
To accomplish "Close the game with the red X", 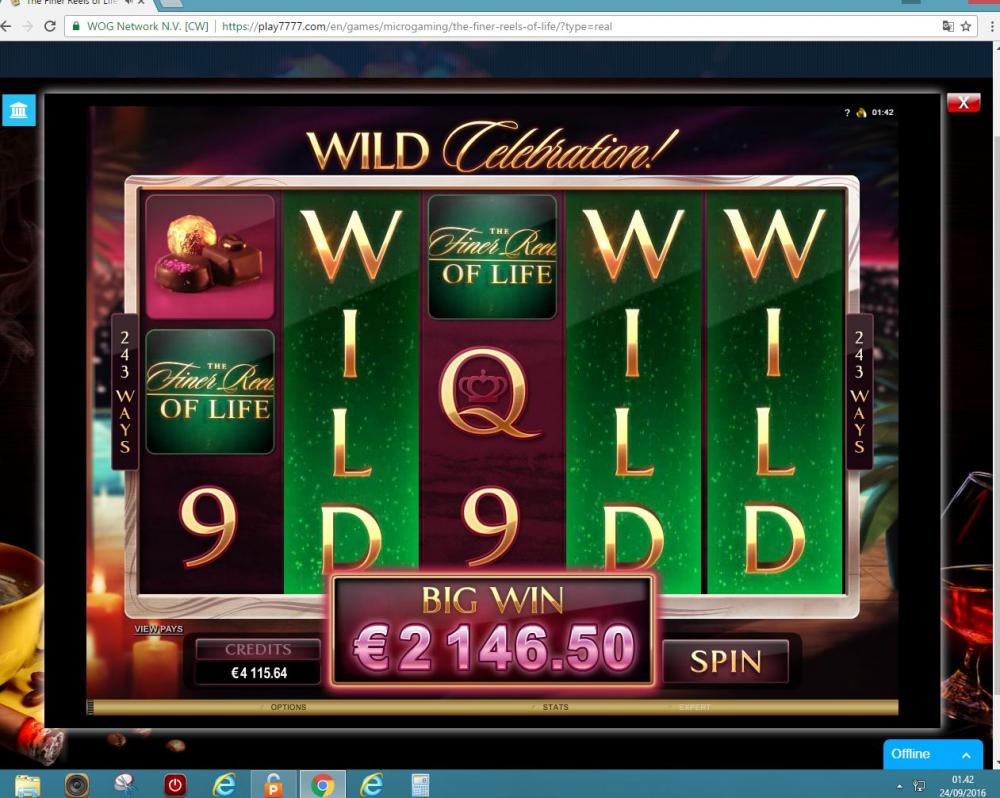I will [963, 103].
